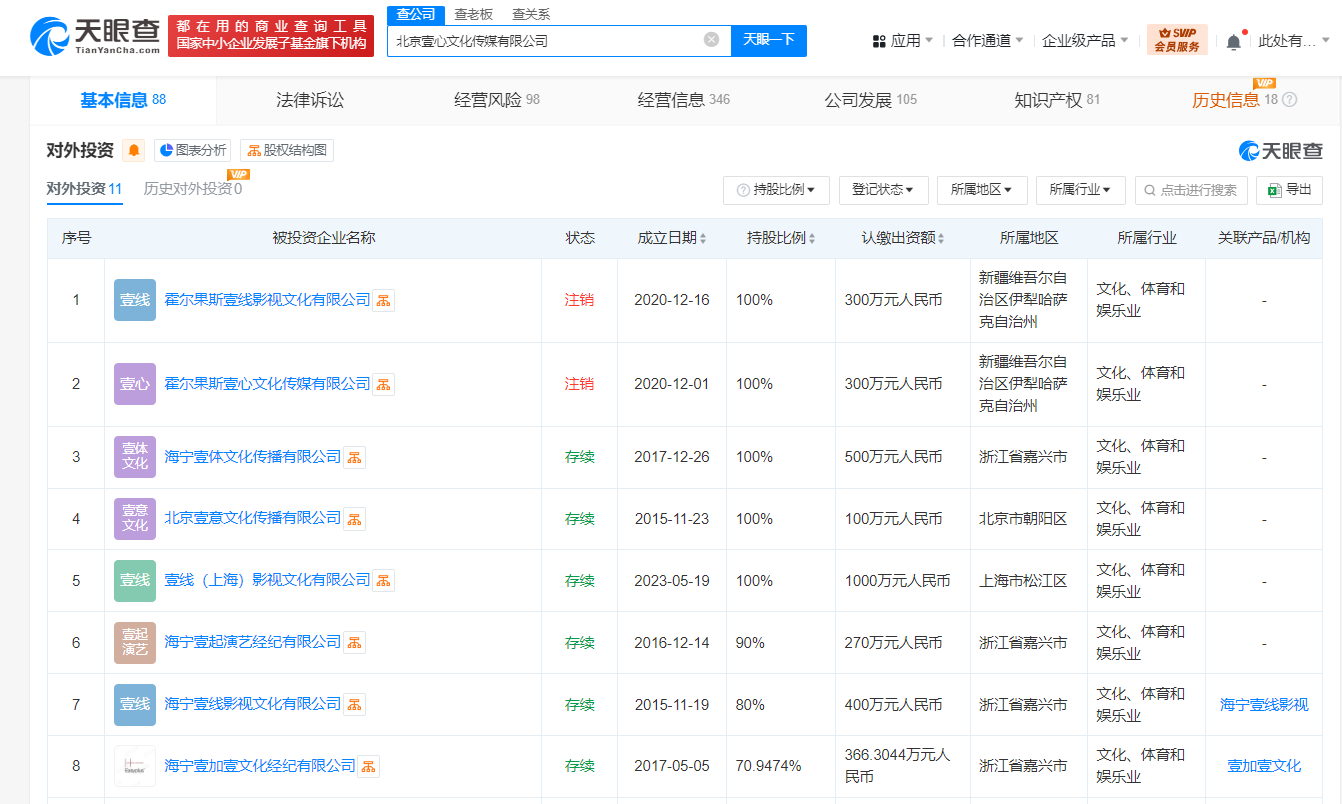Expand the 登记状态 filter dropdown
Viewport: 1342px width, 804px height.
(883, 190)
